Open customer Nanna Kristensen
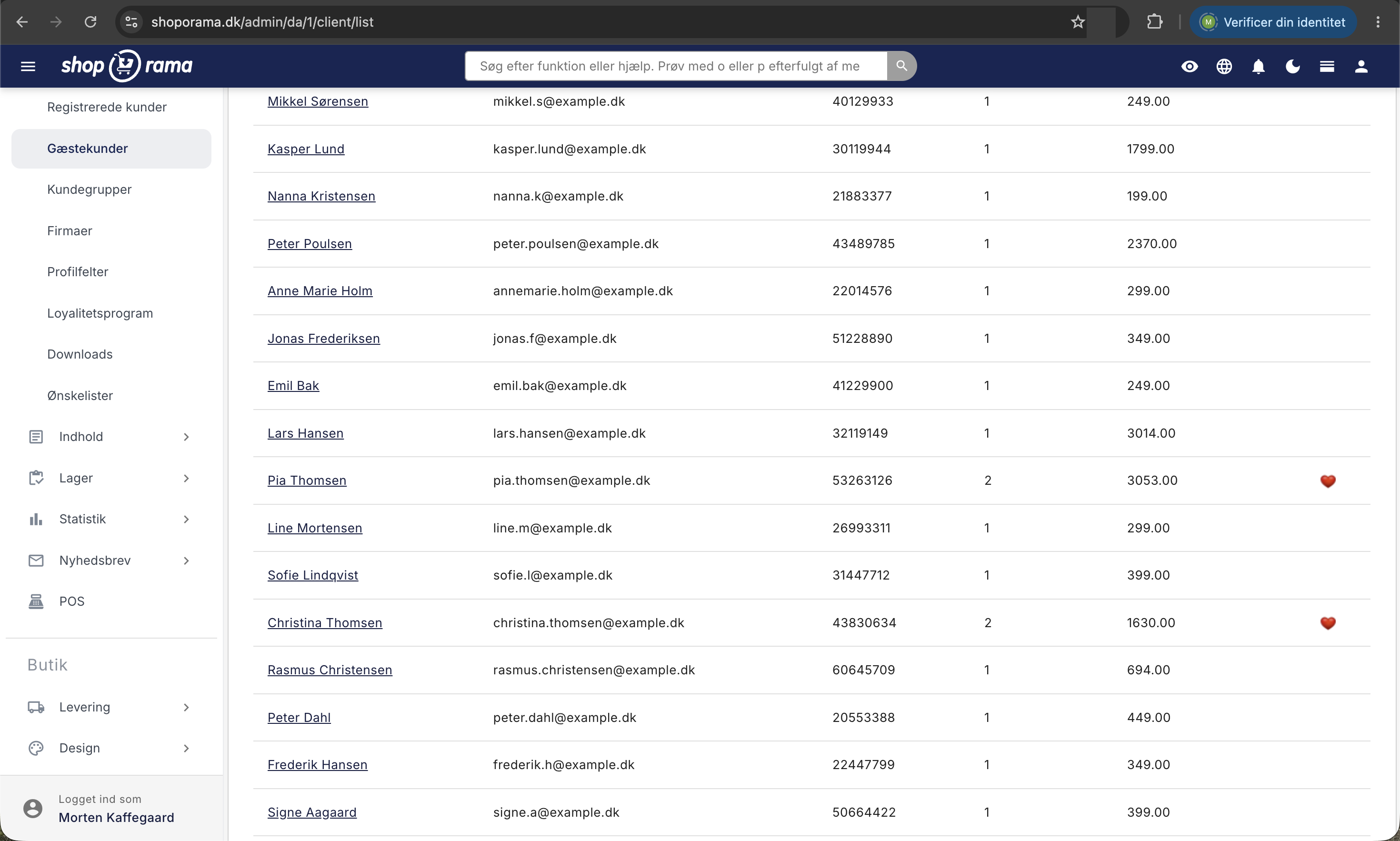 (321, 196)
